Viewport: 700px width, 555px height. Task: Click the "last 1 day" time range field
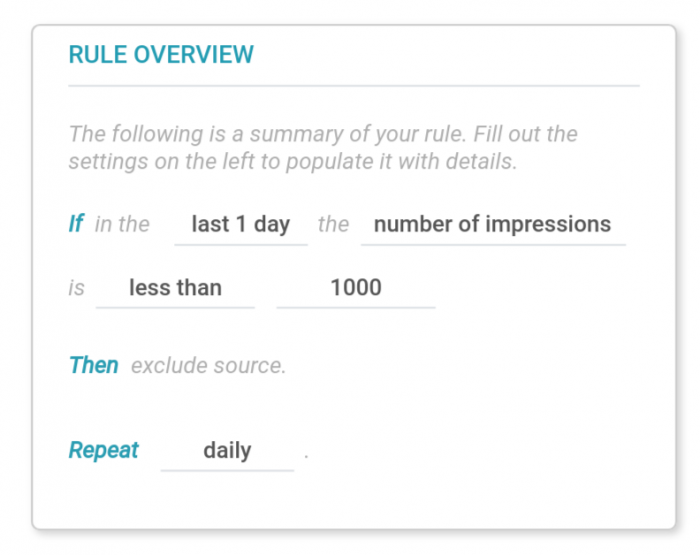(240, 224)
